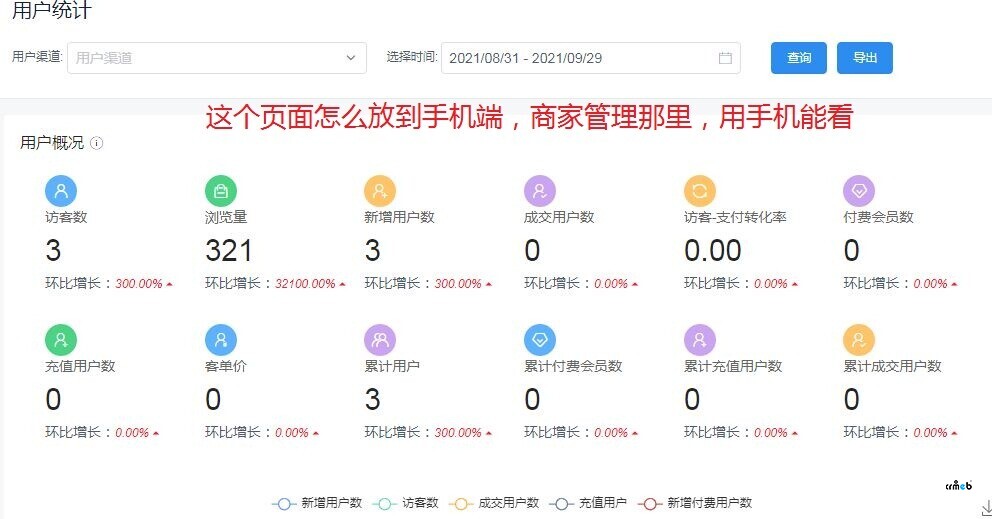Click the 付费会员数 diamond icon

point(859,190)
